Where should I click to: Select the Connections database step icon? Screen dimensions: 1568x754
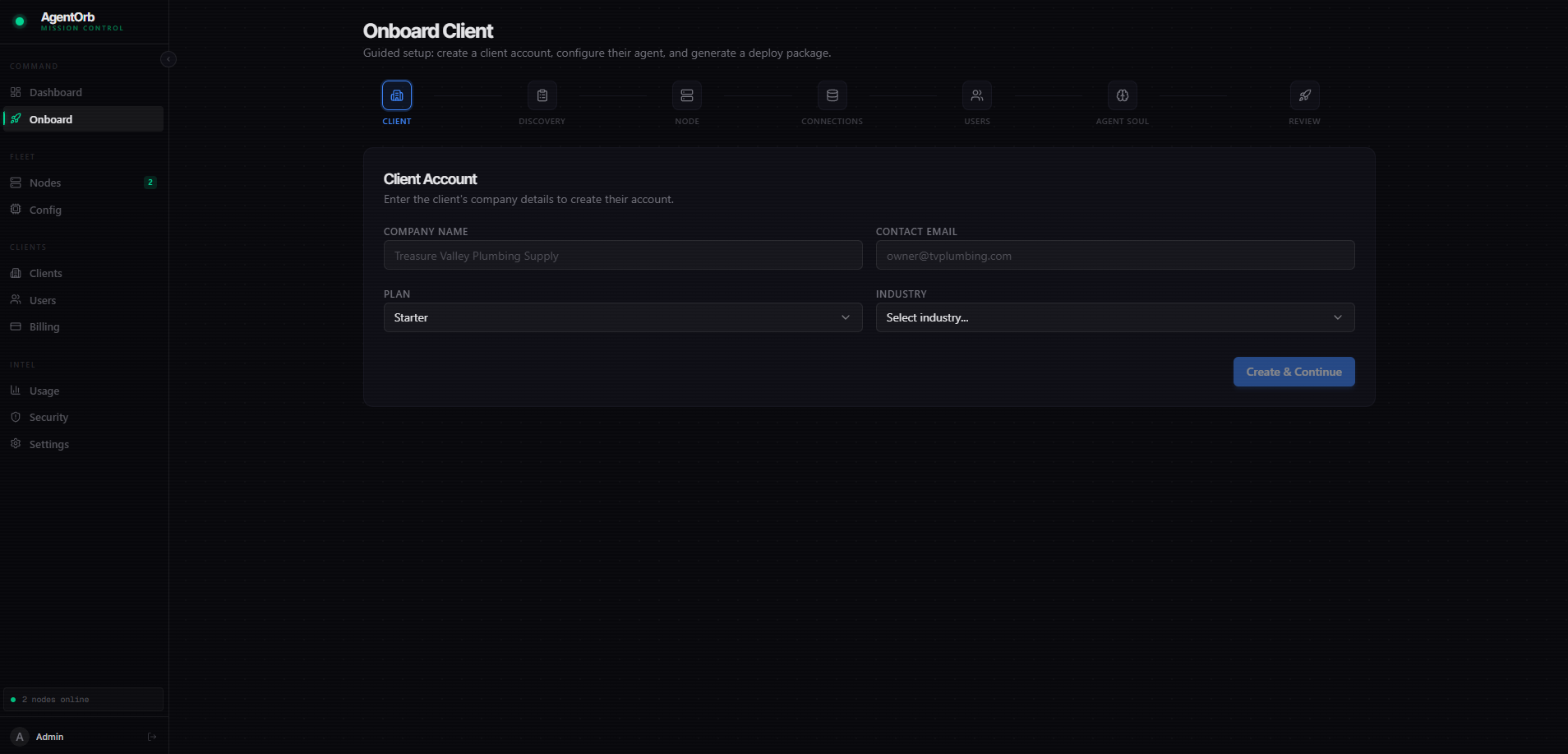tap(832, 95)
